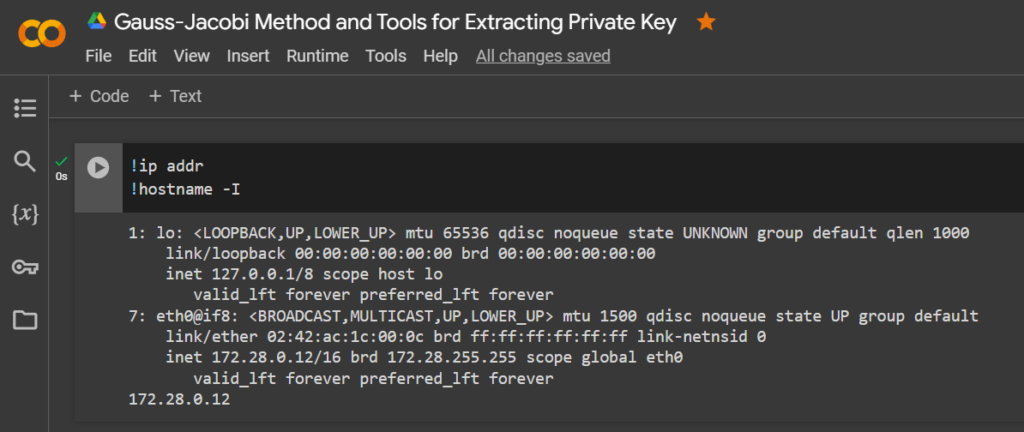
Task: Open the Insert menu
Action: 248,56
